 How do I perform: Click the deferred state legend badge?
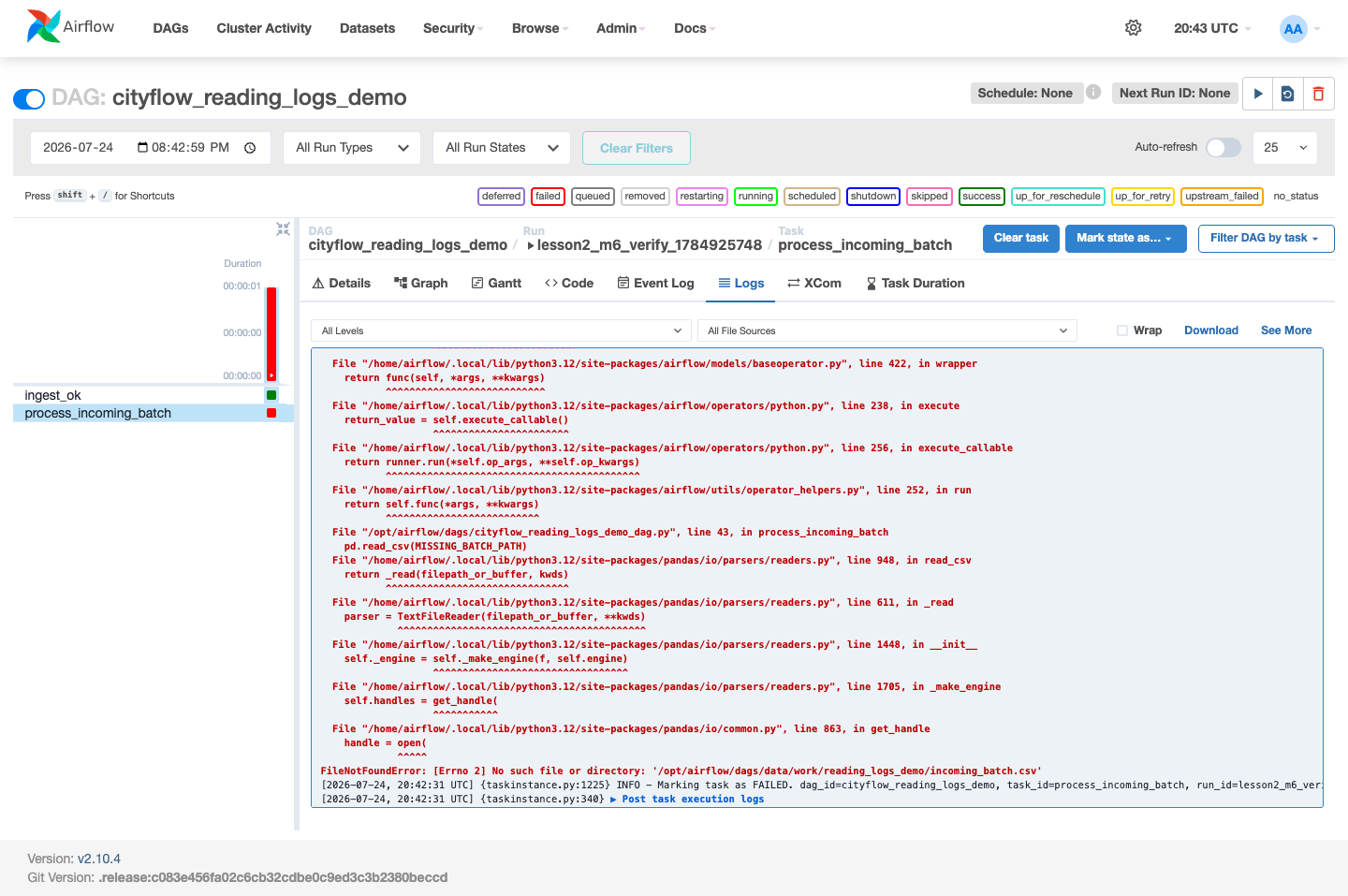pos(501,196)
